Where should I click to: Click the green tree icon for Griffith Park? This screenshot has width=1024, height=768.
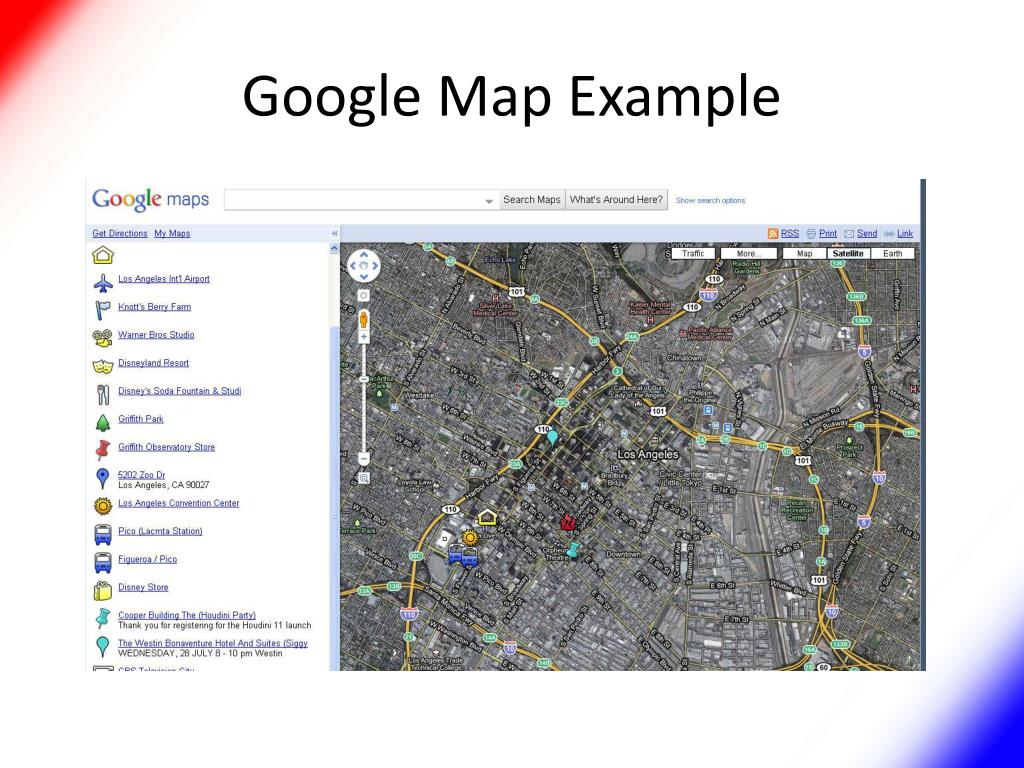[x=103, y=423]
